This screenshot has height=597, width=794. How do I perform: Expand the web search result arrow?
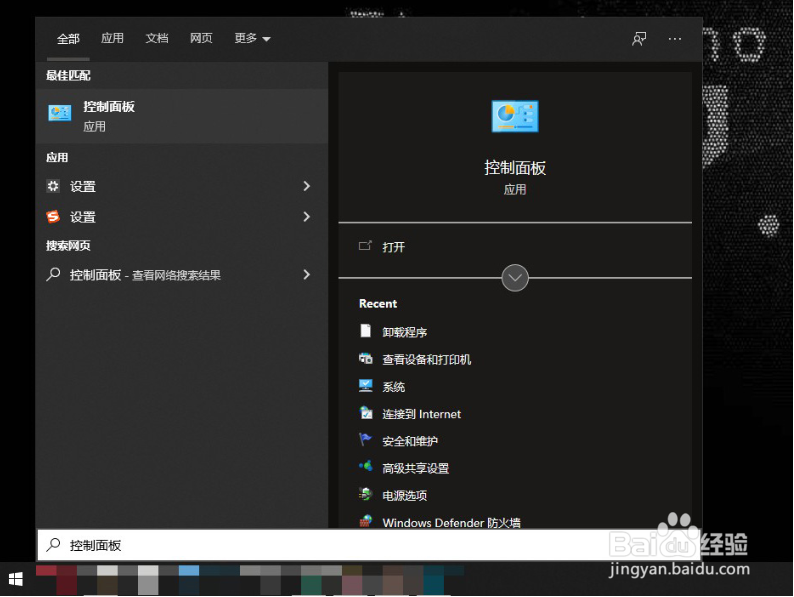[x=306, y=274]
